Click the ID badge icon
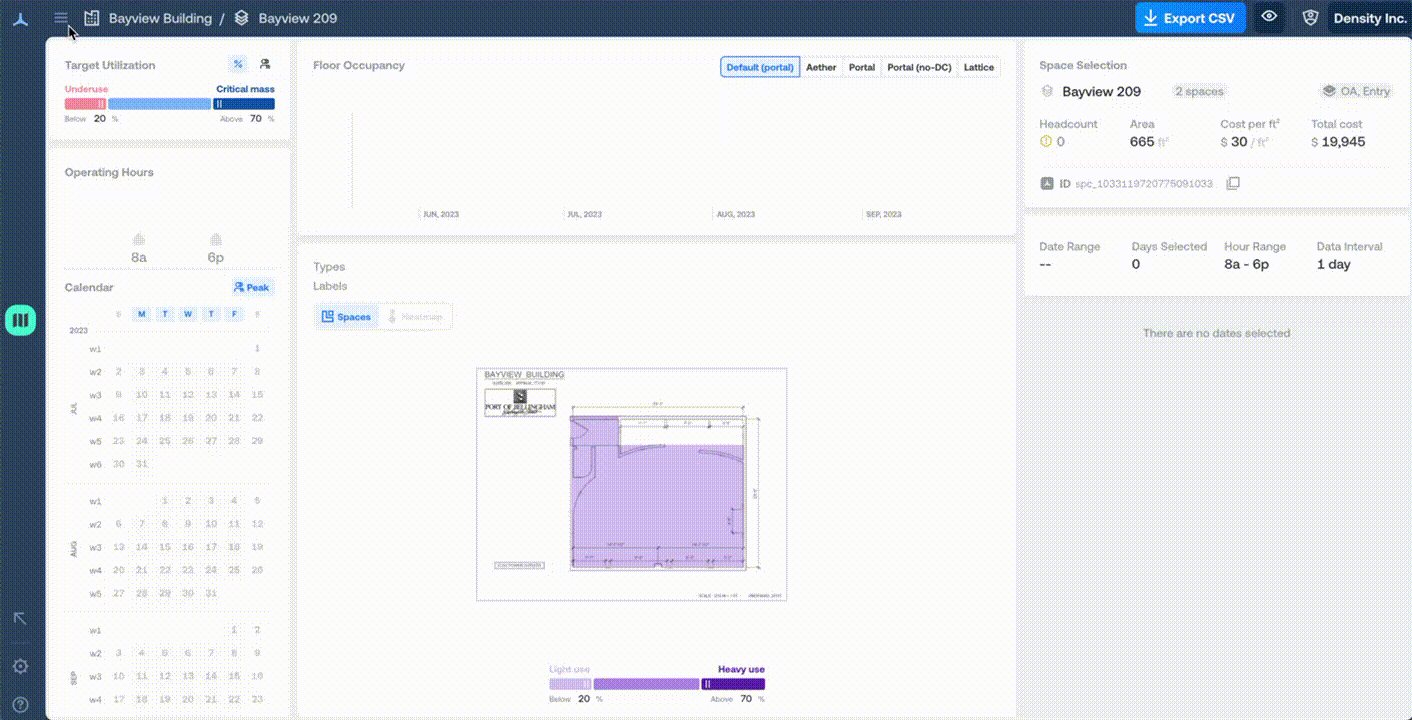The height and width of the screenshot is (720, 1412). (x=1047, y=184)
